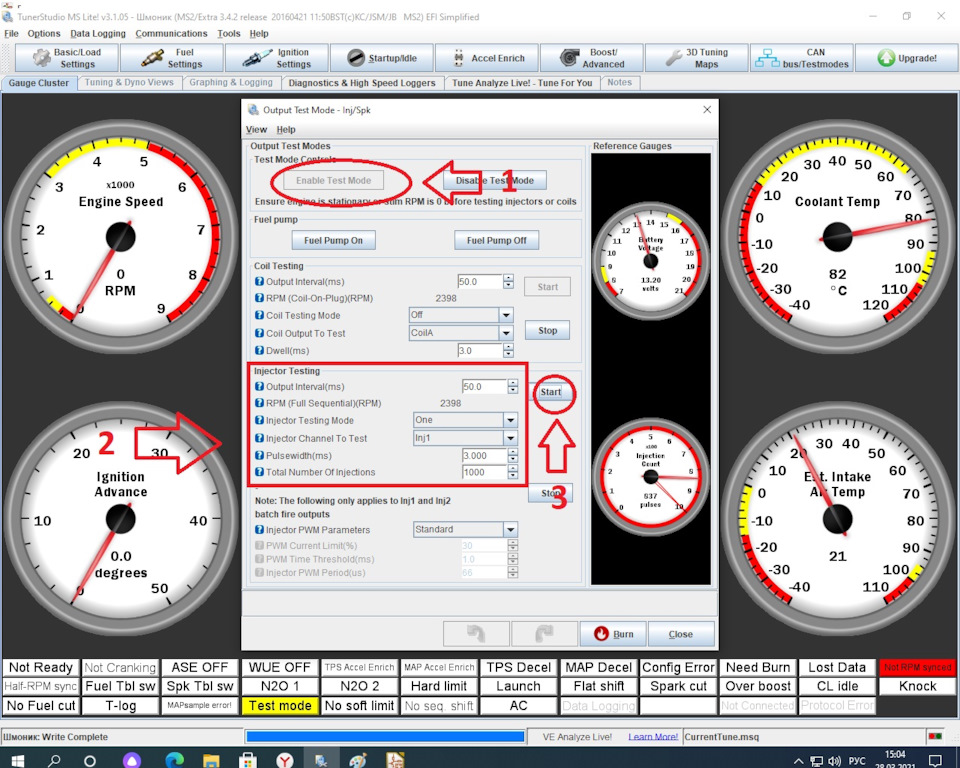Viewport: 960px width, 768px height.
Task: Click the connection status icon in status bar
Action: tap(935, 736)
